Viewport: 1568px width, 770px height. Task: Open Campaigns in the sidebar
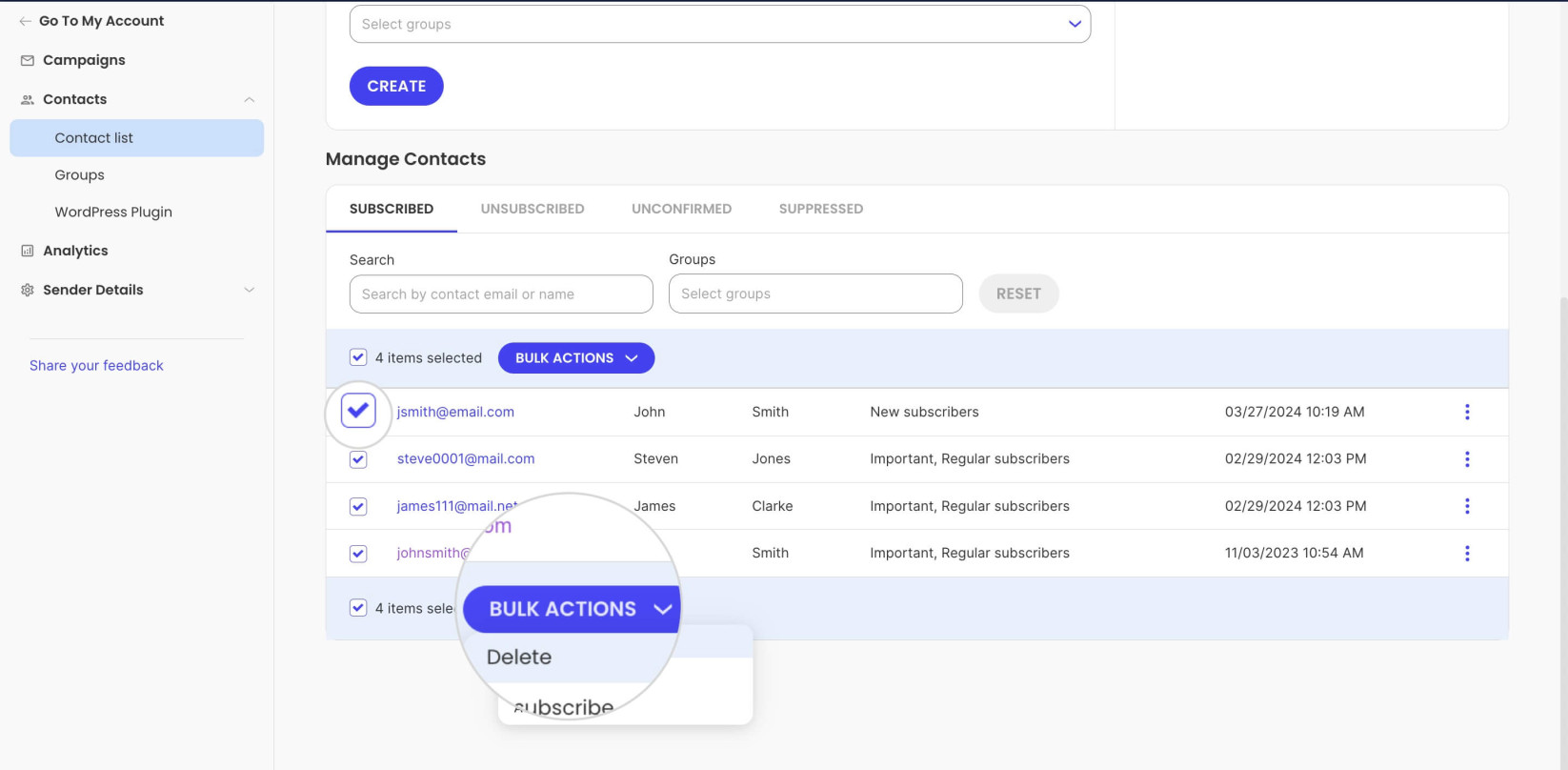click(84, 60)
